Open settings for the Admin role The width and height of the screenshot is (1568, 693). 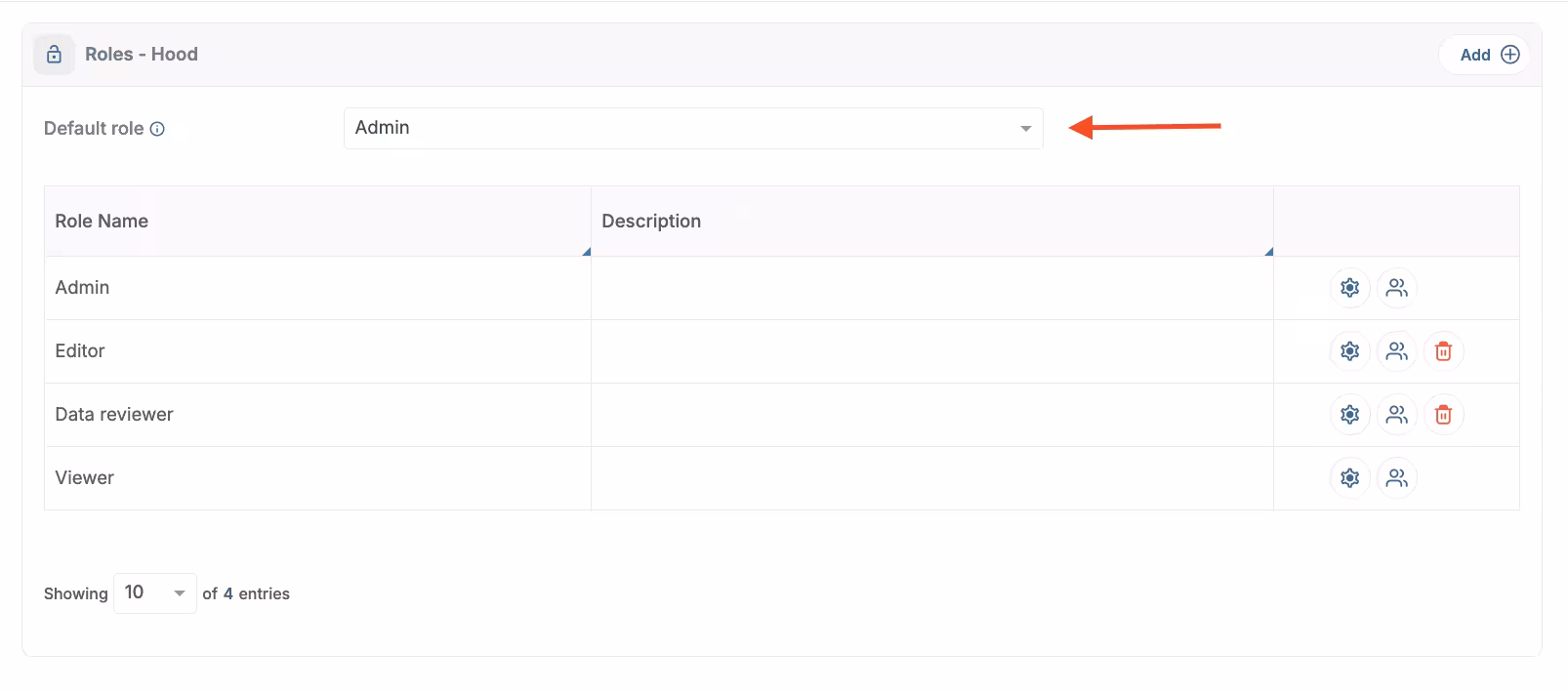[1349, 288]
